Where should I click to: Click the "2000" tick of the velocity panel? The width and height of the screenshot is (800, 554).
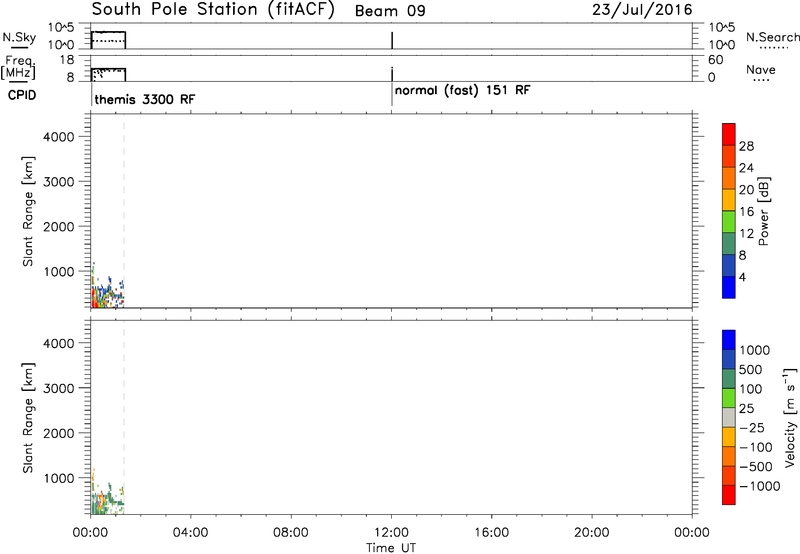pos(58,433)
